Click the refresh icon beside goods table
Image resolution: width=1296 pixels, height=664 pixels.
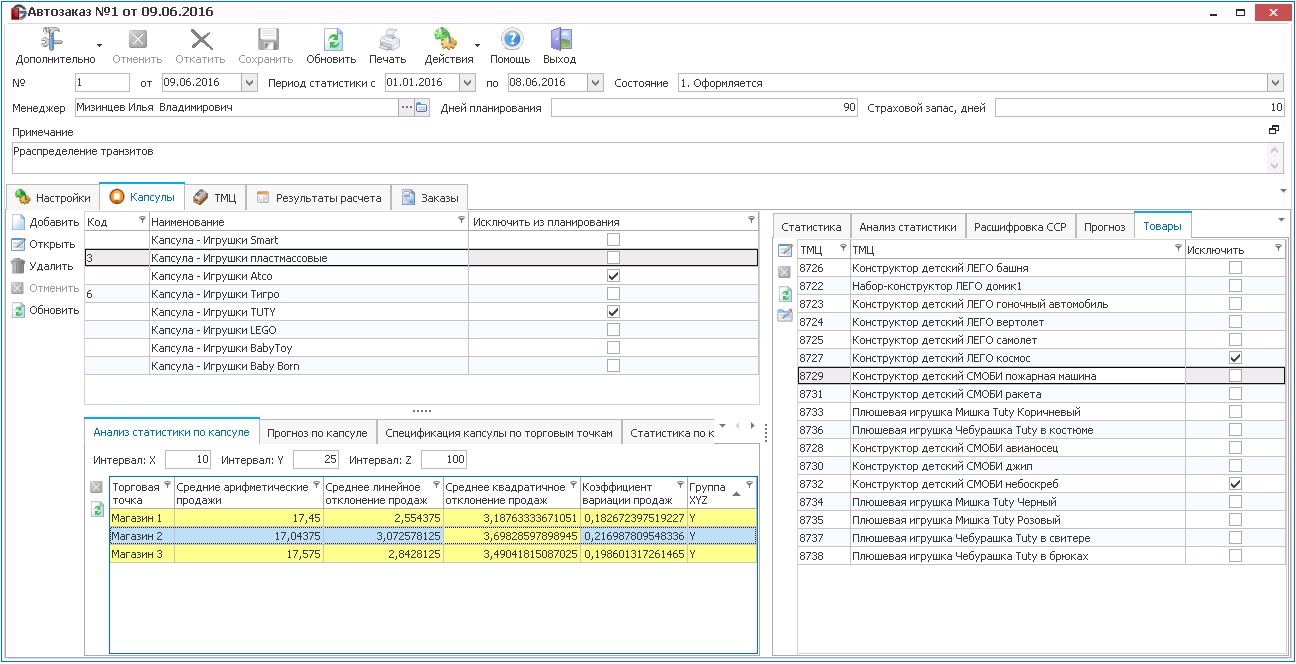point(785,294)
